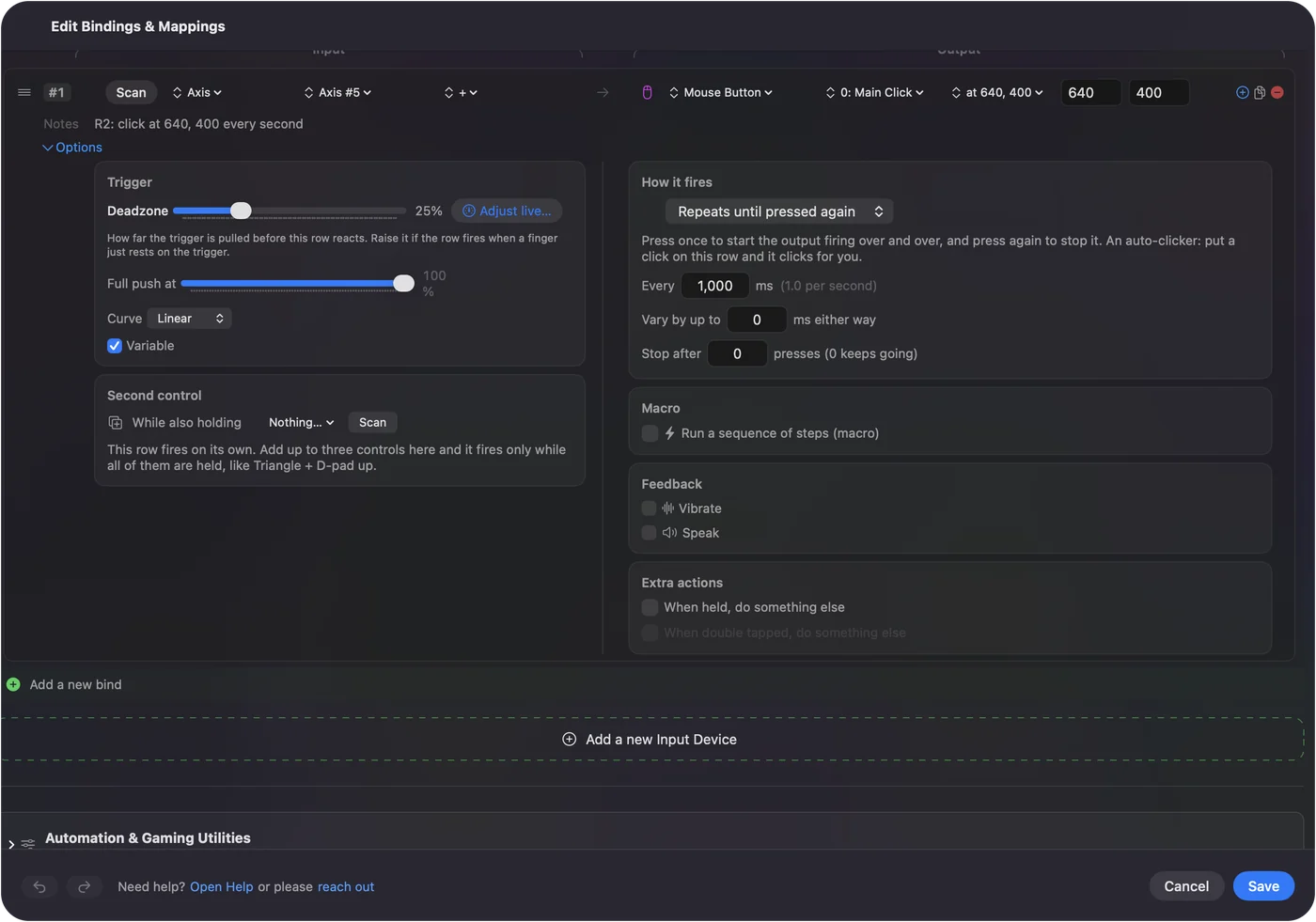1316x922 pixels.
Task: Click the undo arrow button
Action: [x=39, y=886]
